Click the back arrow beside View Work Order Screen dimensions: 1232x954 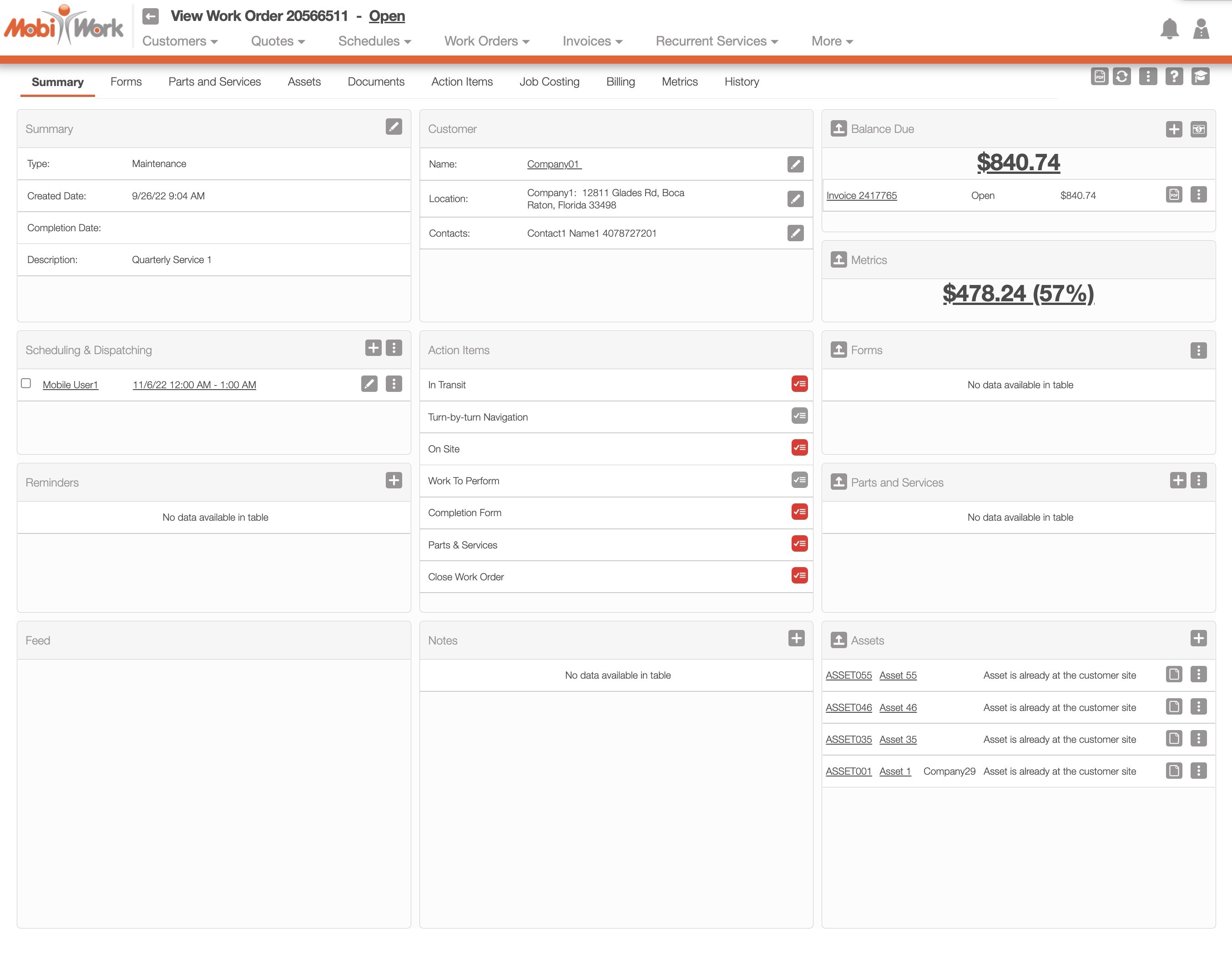(150, 16)
